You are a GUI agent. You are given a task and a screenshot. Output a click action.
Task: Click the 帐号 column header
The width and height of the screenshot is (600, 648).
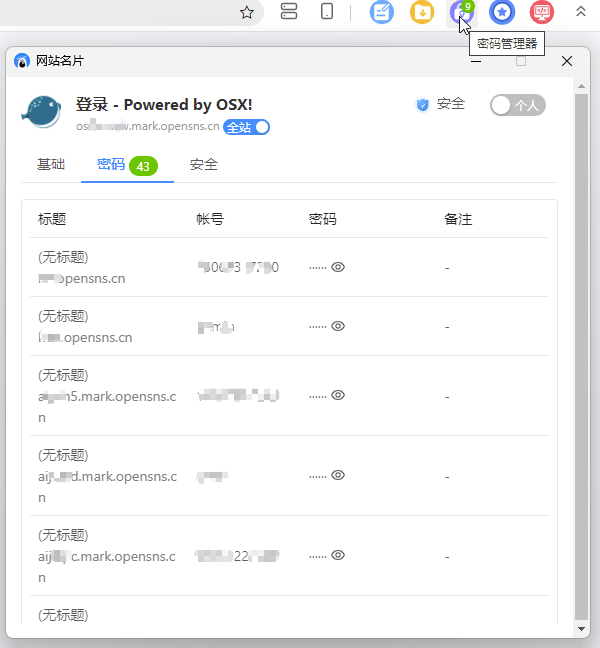210,219
